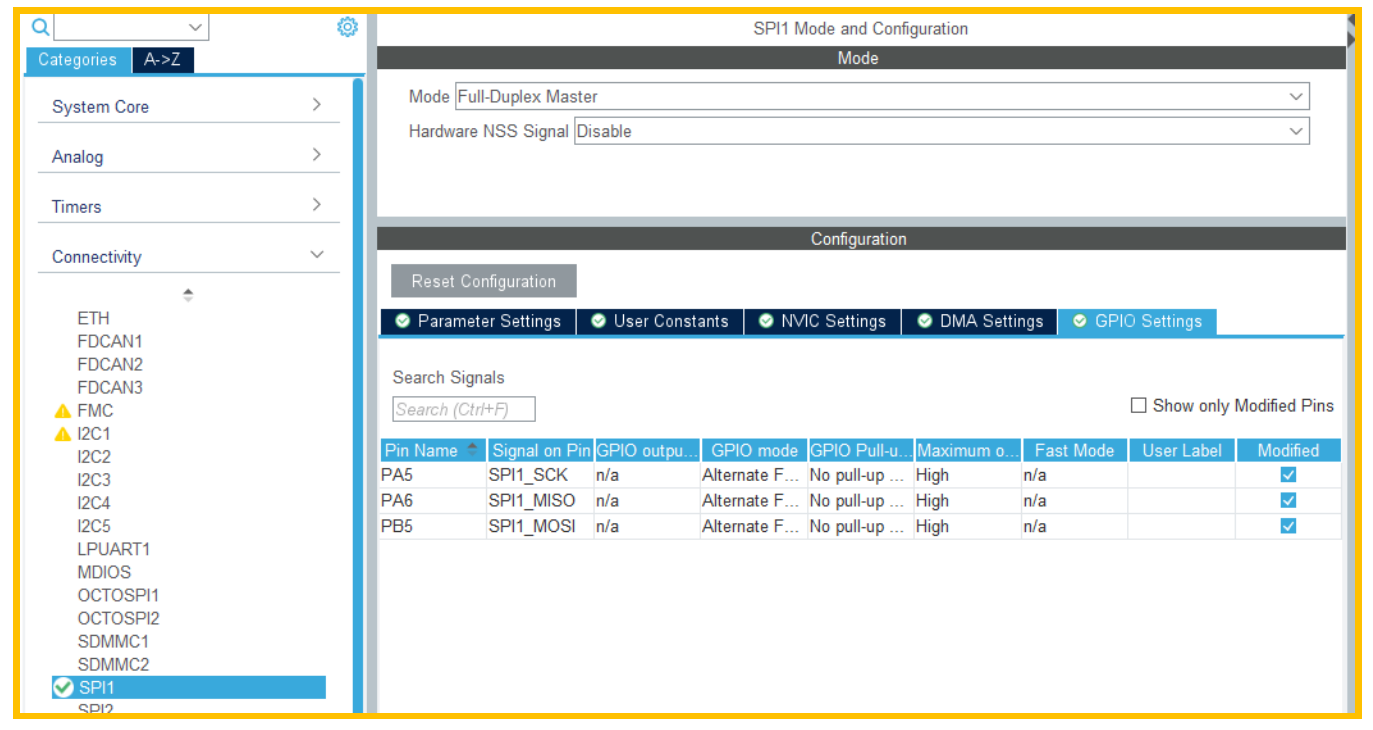
Task: Click the GPIO Pull-up column header
Action: click(x=861, y=450)
